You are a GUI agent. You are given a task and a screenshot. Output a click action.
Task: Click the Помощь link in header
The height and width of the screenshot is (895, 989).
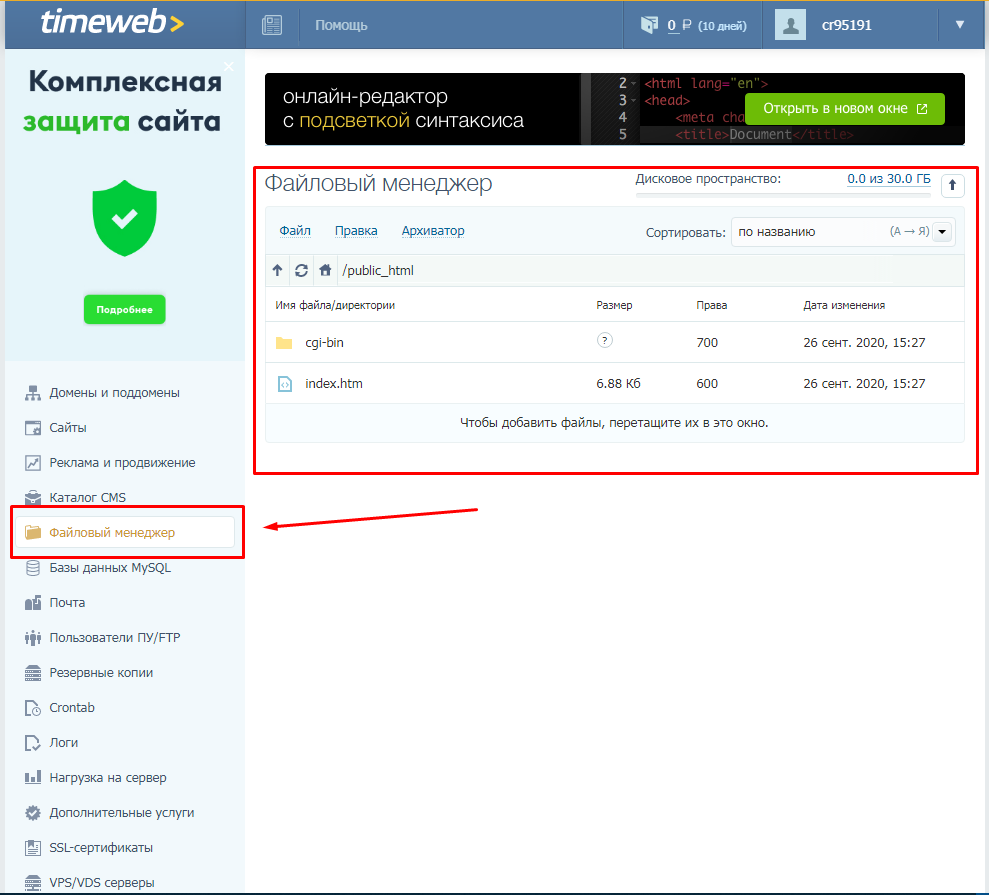(341, 25)
